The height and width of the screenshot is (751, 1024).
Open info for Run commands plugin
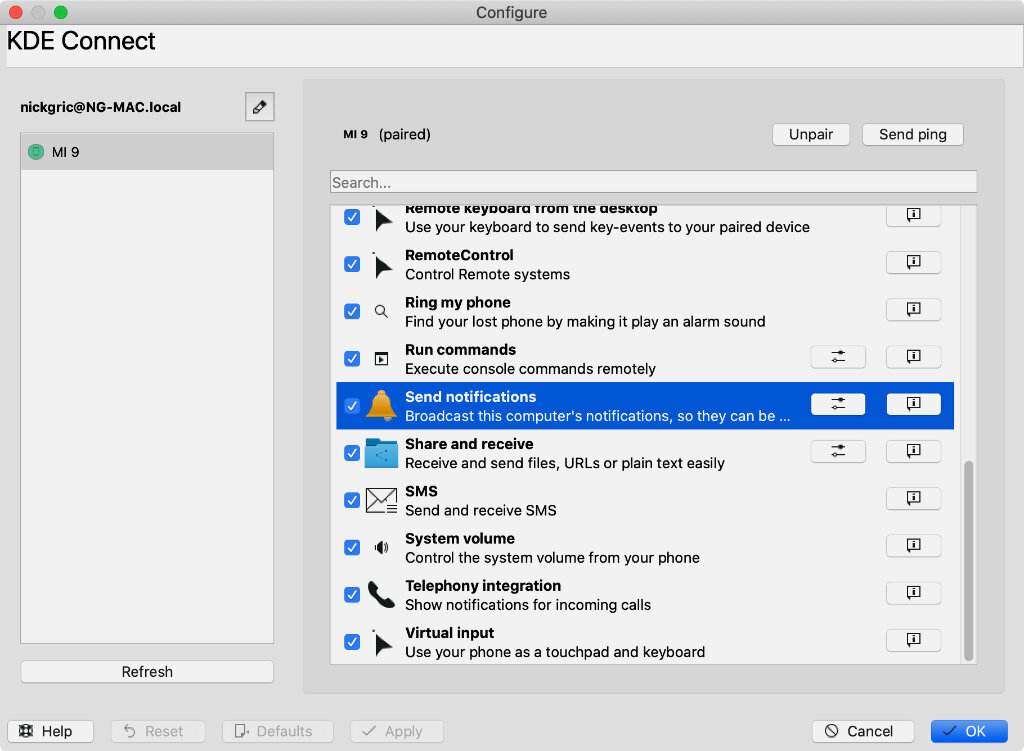coord(913,357)
